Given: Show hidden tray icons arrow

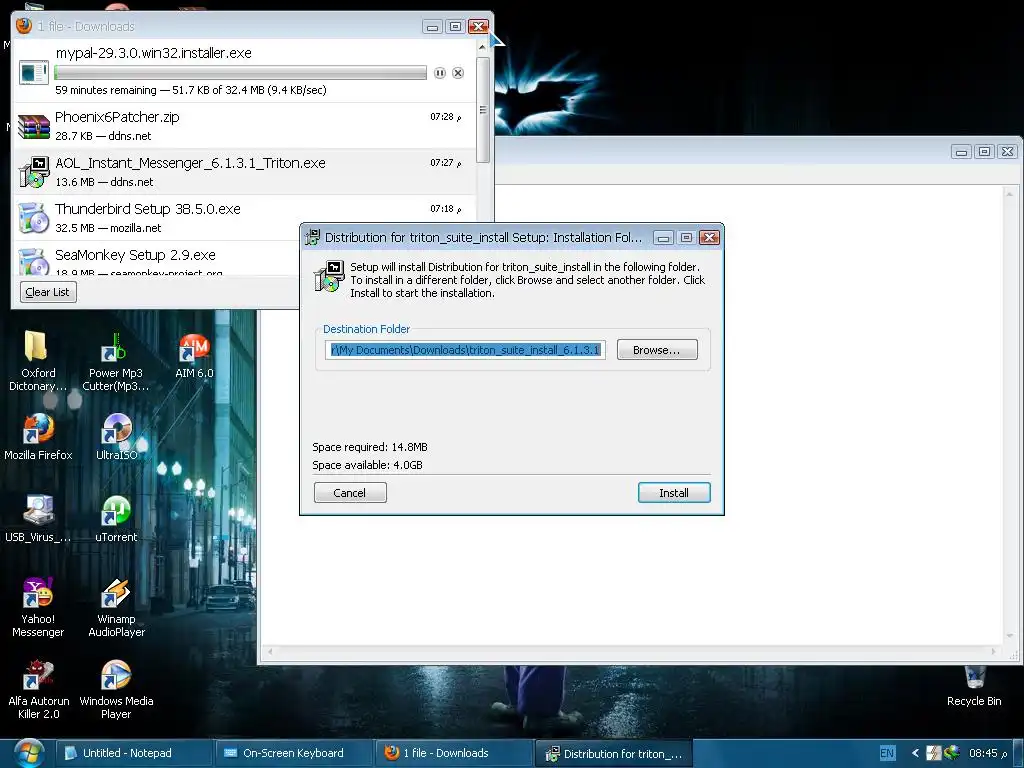Looking at the screenshot, I should tap(914, 753).
